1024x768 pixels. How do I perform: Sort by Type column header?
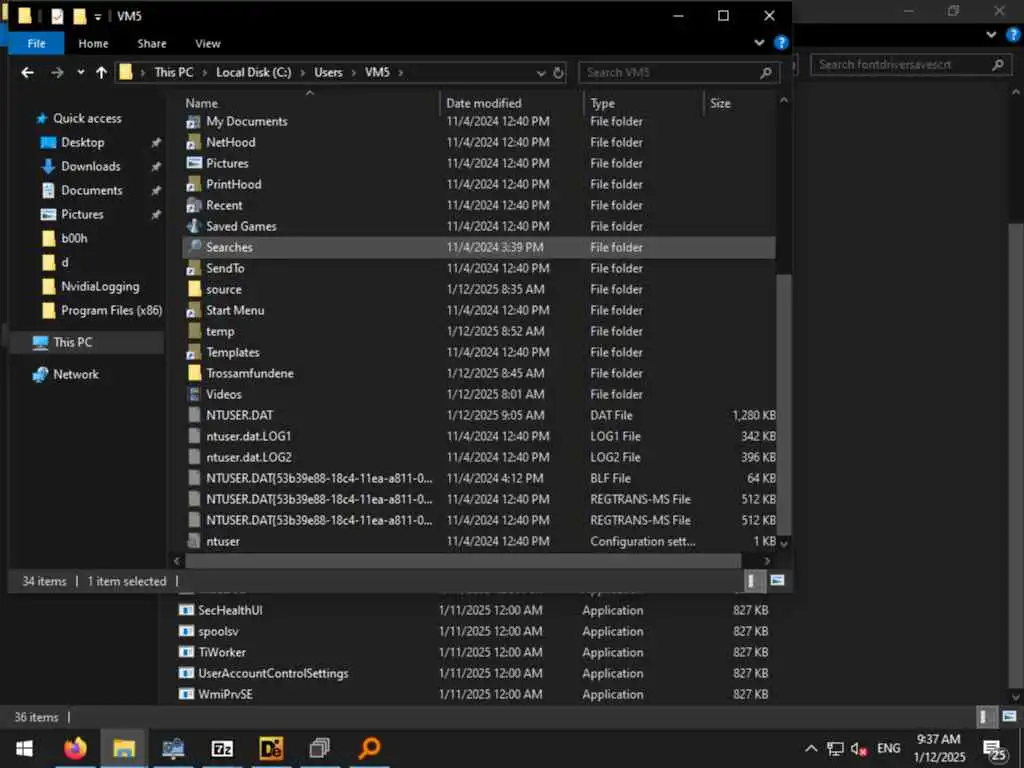click(602, 103)
